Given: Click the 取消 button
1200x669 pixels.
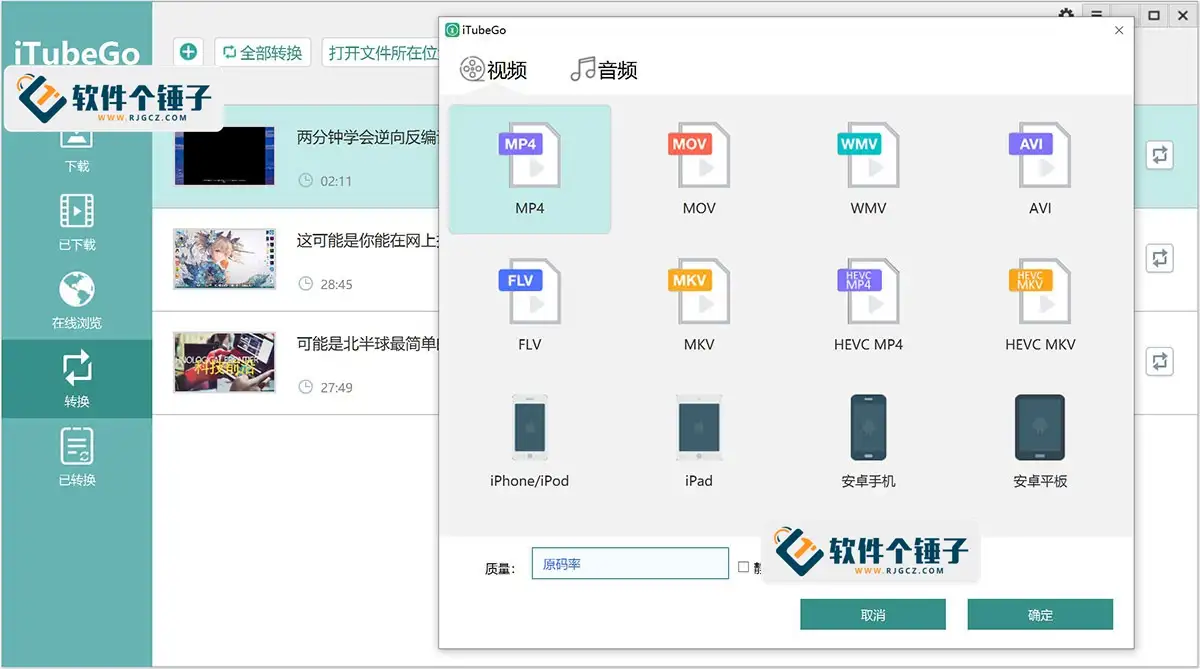Looking at the screenshot, I should [x=873, y=615].
